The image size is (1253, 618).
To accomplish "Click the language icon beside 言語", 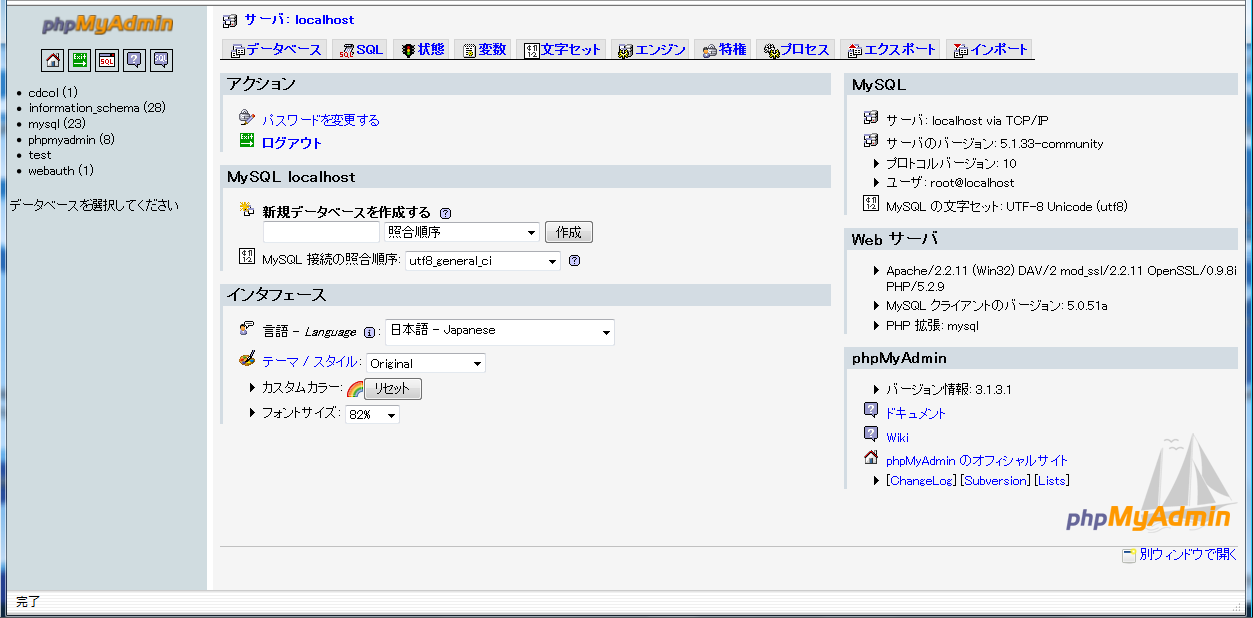I will [x=247, y=329].
